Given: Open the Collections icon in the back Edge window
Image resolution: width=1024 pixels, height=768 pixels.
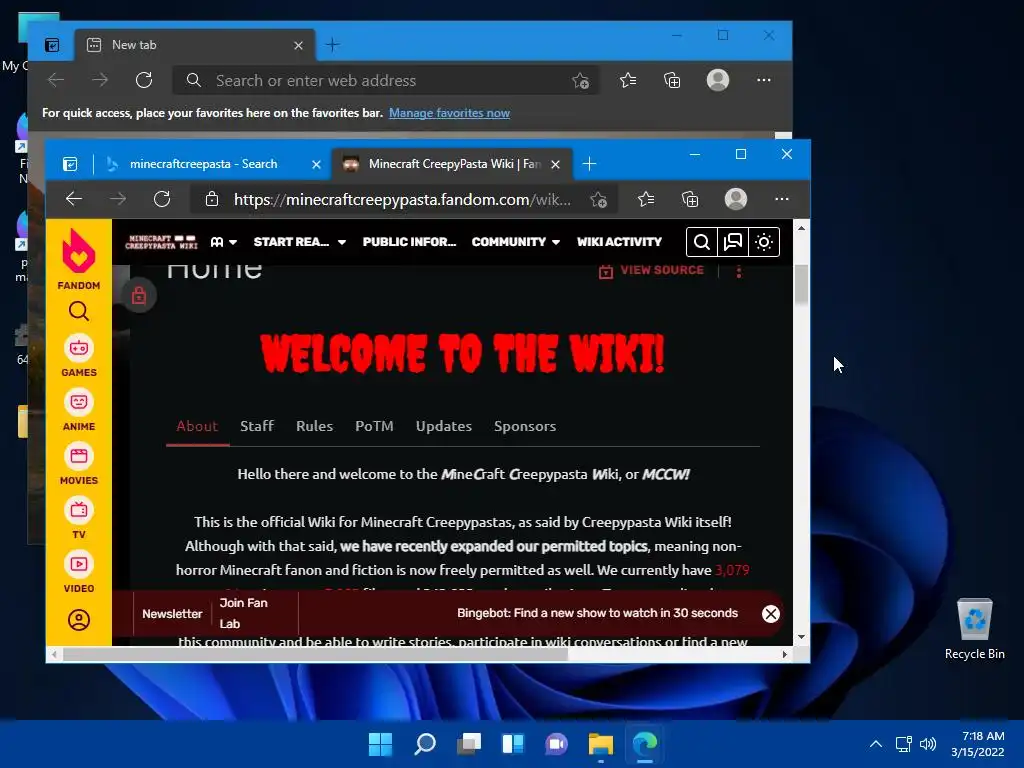Looking at the screenshot, I should pyautogui.click(x=672, y=80).
